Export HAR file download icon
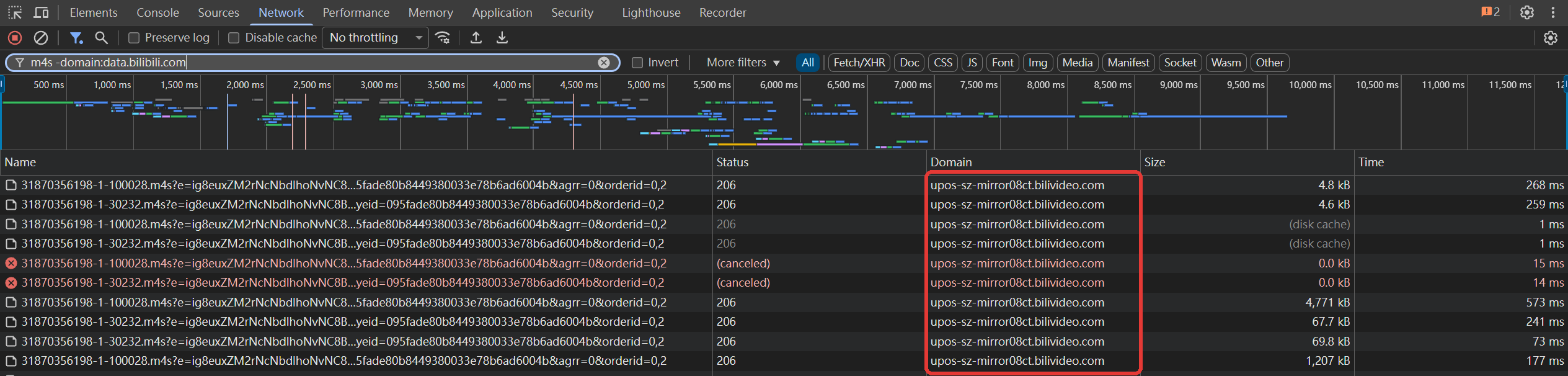This screenshot has height=376, width=1568. click(x=502, y=38)
